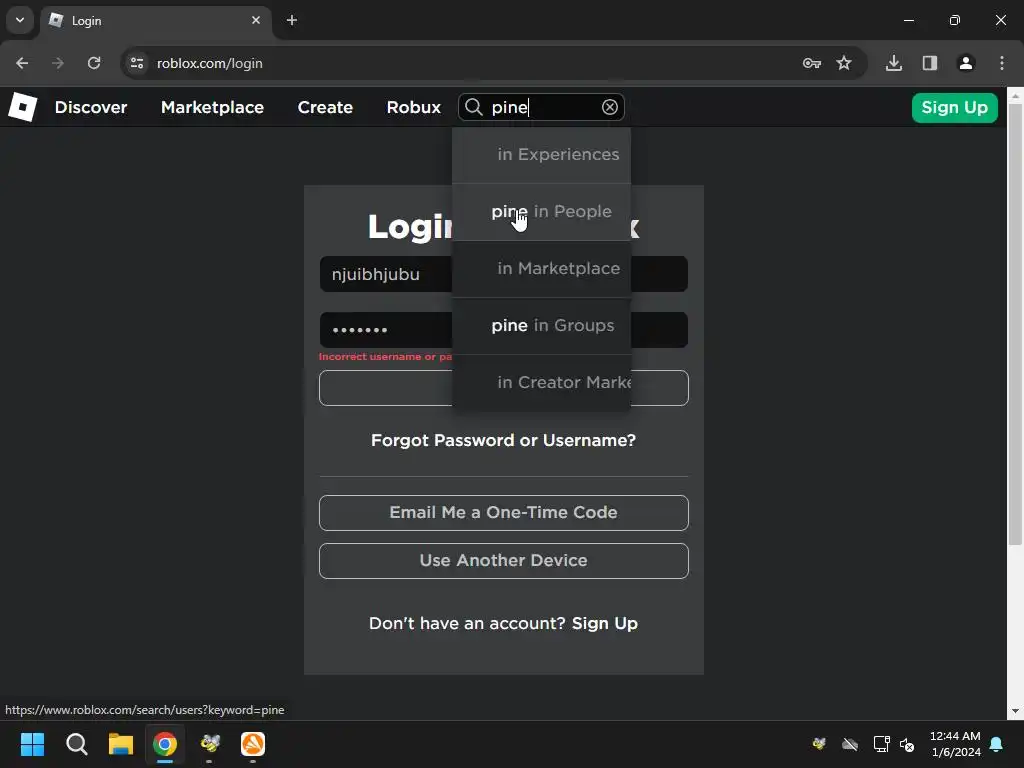Open the Windows Start menu
The height and width of the screenshot is (768, 1024).
(x=33, y=744)
